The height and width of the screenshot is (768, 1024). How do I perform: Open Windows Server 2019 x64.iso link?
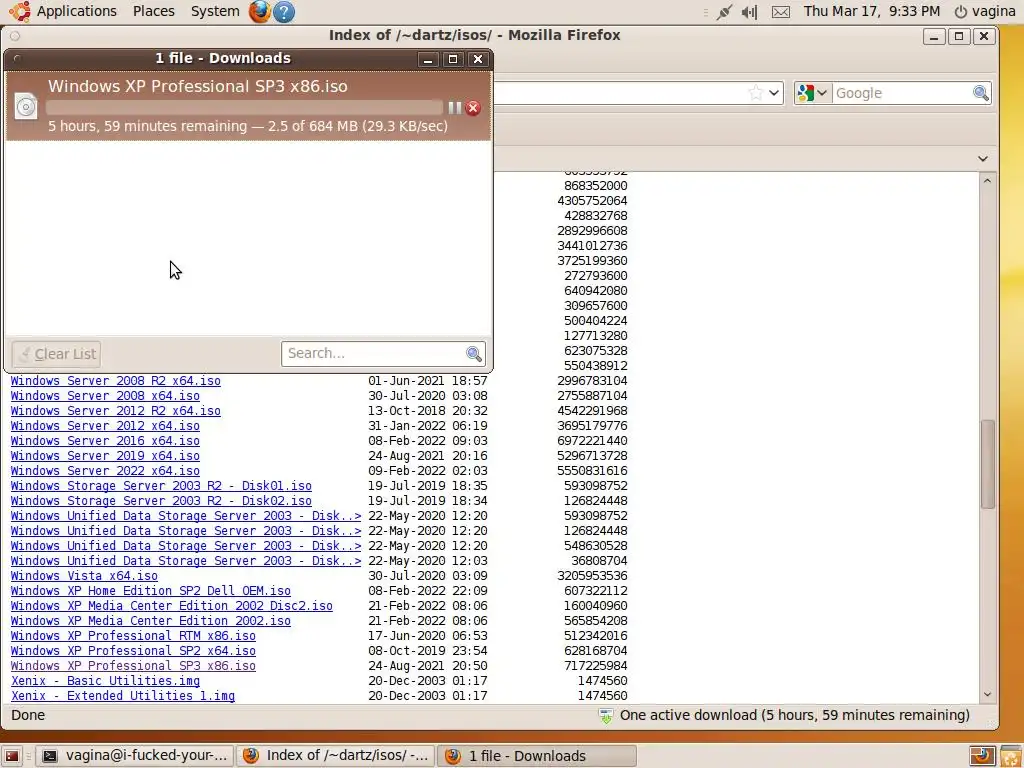pos(105,456)
